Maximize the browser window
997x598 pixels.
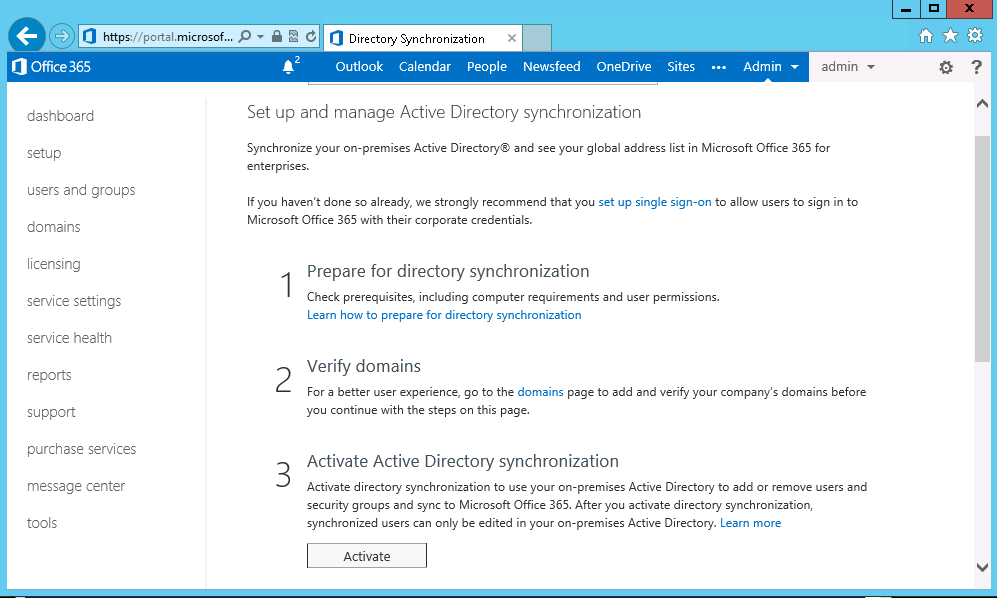point(933,9)
